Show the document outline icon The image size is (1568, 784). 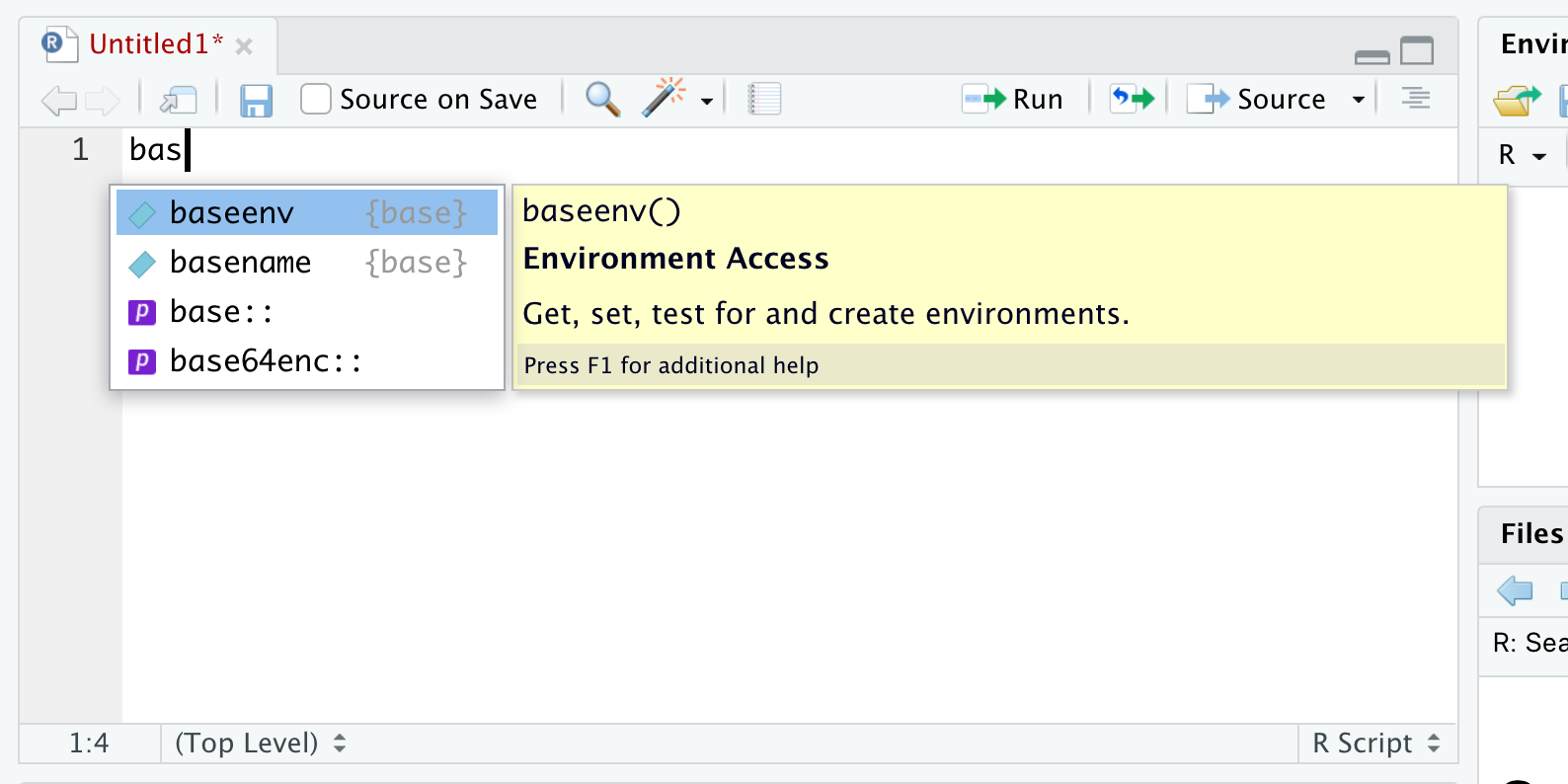click(1415, 99)
